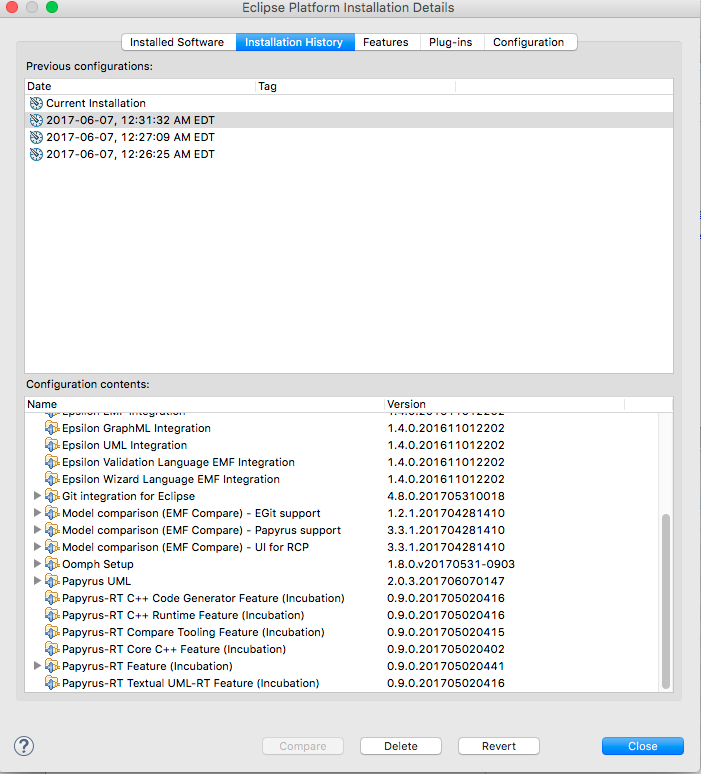The image size is (701, 774).
Task: Click the Tag column header
Action: (x=355, y=86)
